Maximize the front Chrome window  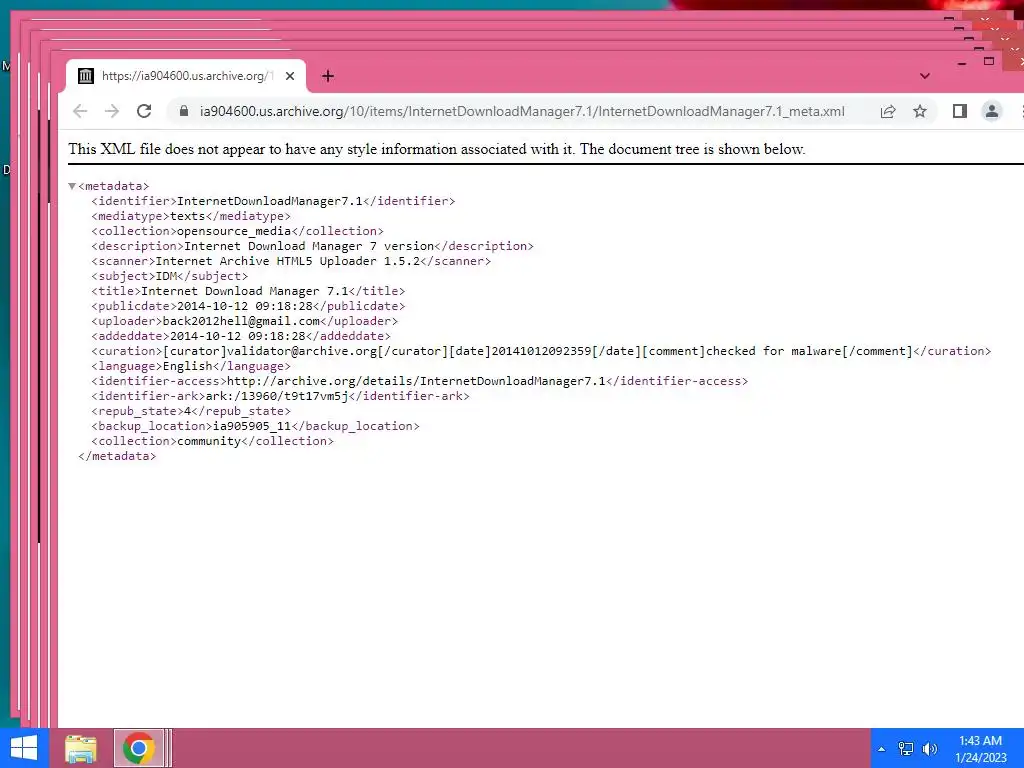tap(989, 61)
